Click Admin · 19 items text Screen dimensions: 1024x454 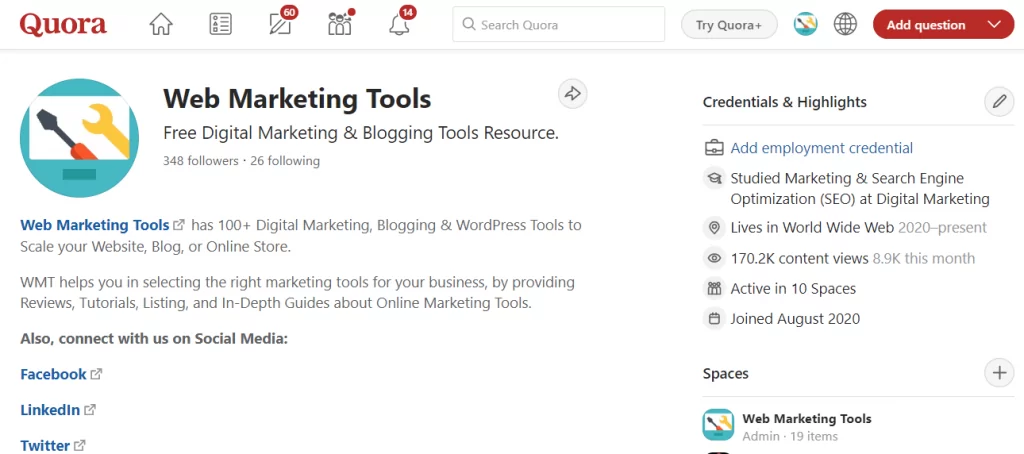[790, 436]
